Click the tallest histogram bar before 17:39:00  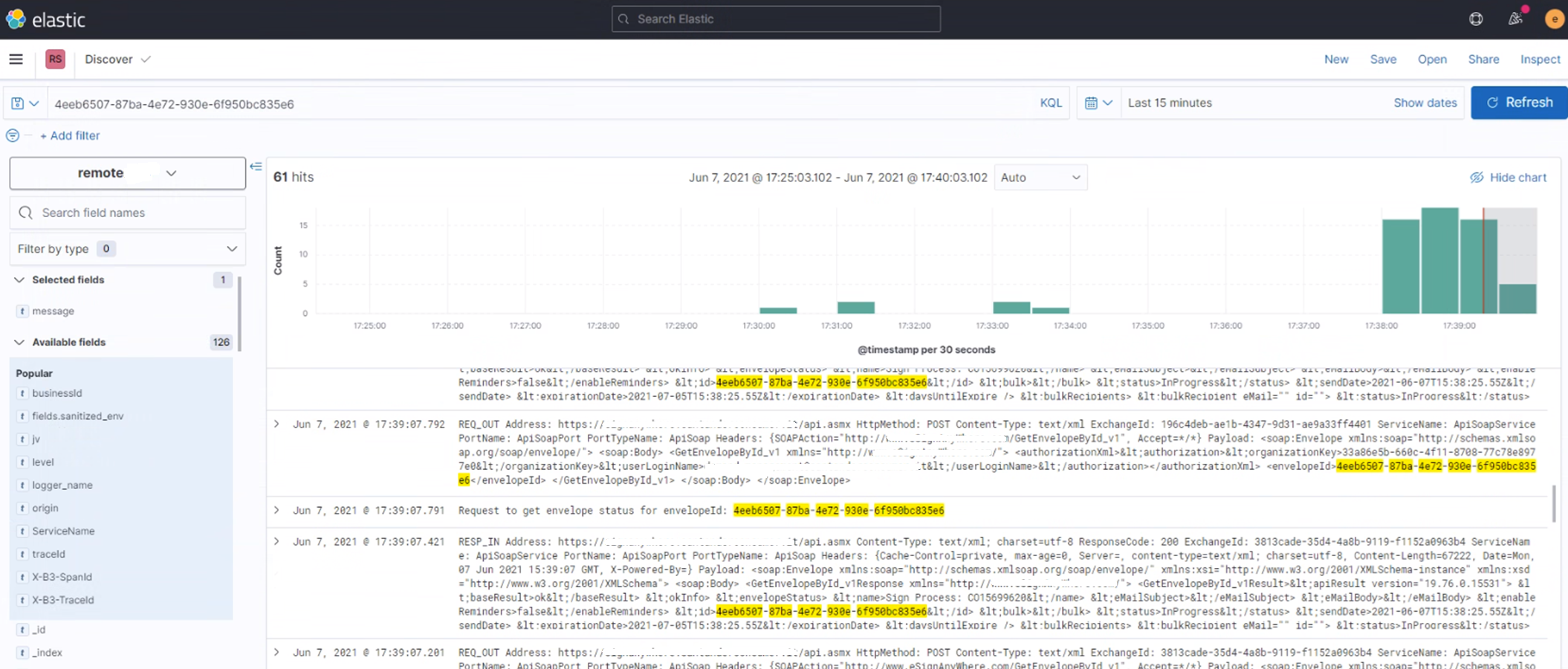(x=1439, y=261)
